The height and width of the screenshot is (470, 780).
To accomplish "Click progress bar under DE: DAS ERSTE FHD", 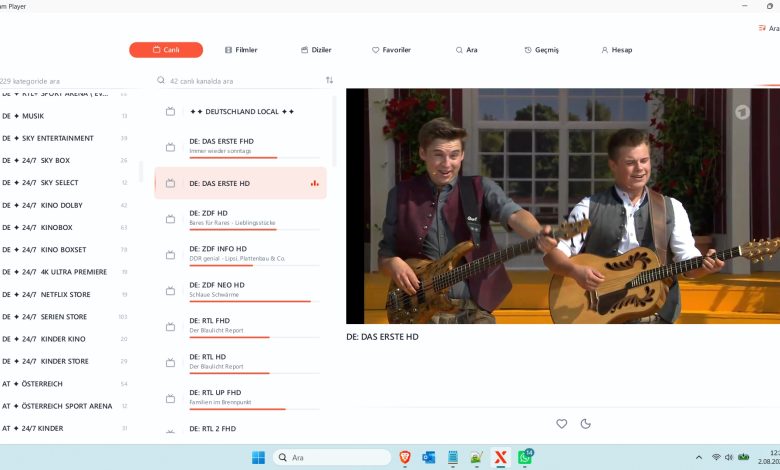I will 254,158.
